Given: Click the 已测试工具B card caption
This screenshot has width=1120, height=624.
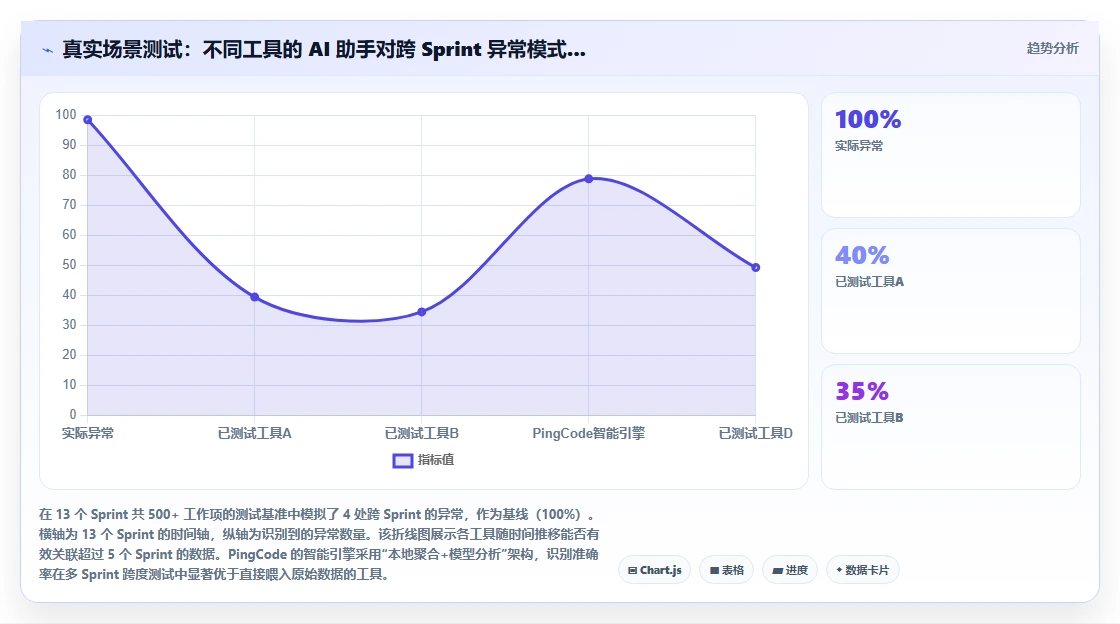Looking at the screenshot, I should 869,418.
